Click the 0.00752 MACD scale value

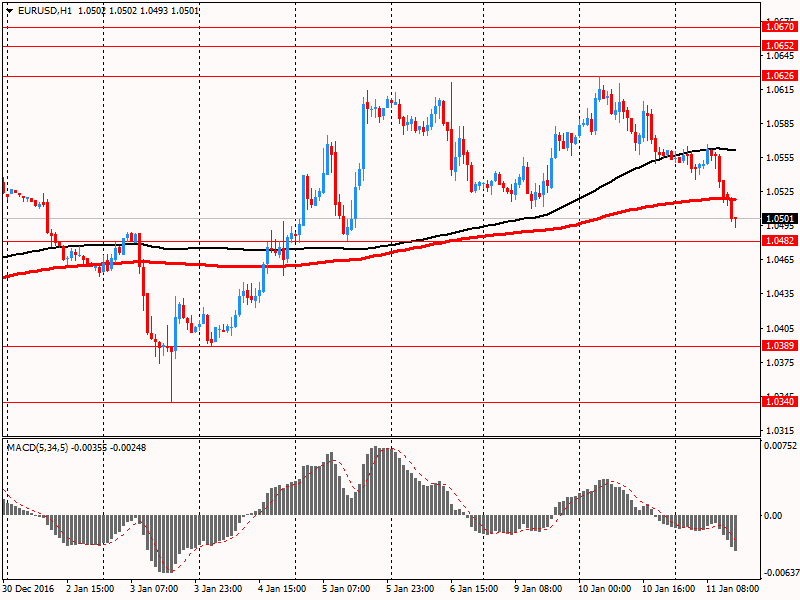780,445
